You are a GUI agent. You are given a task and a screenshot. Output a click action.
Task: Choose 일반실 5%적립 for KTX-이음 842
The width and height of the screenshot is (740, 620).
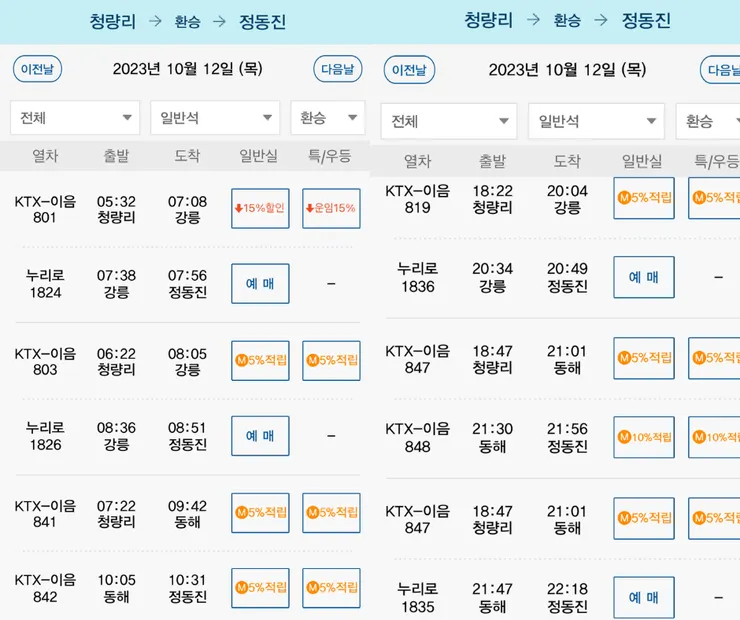[260, 588]
